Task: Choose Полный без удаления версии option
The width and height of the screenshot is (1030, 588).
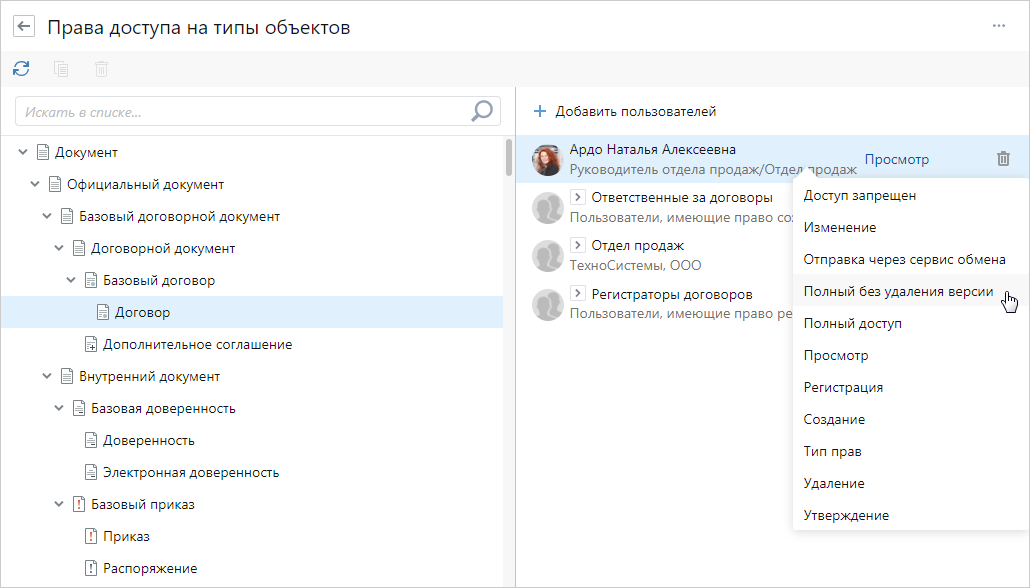Action: point(898,292)
